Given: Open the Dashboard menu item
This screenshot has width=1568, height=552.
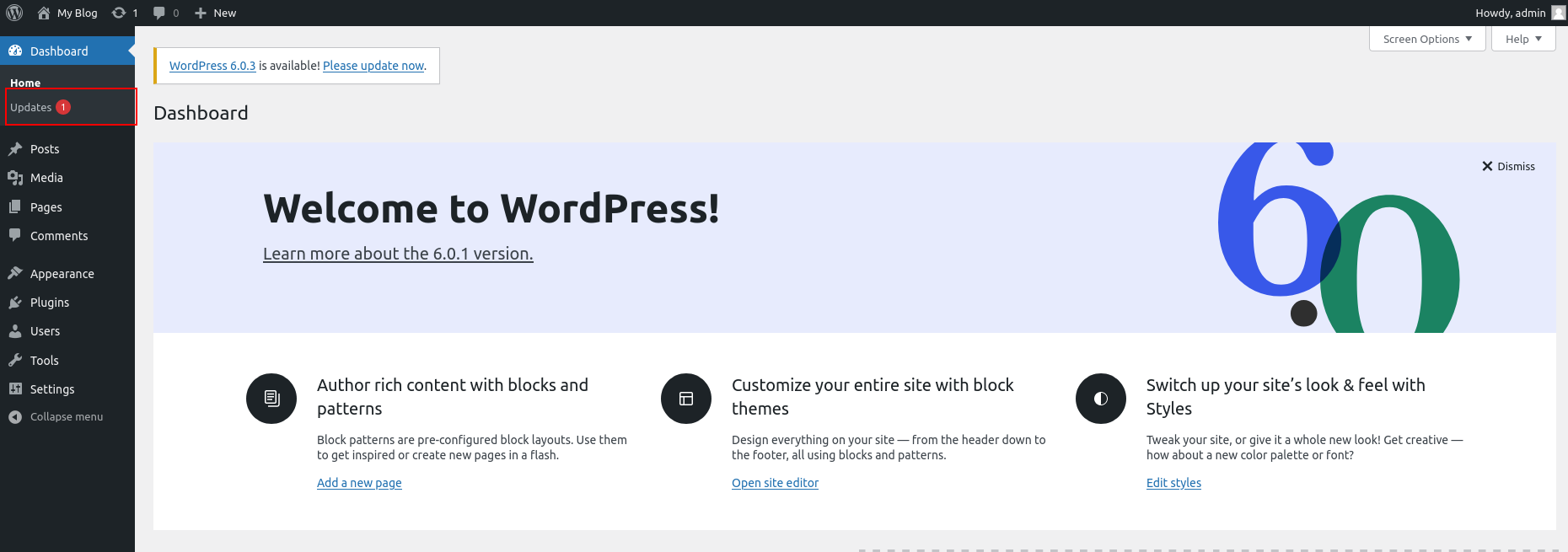Looking at the screenshot, I should [x=67, y=51].
